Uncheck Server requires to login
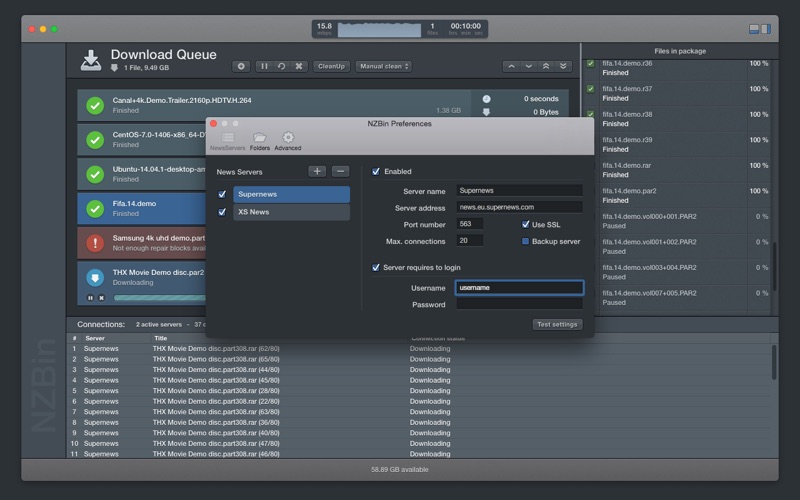Screen dimensions: 800x500 pos(376,268)
